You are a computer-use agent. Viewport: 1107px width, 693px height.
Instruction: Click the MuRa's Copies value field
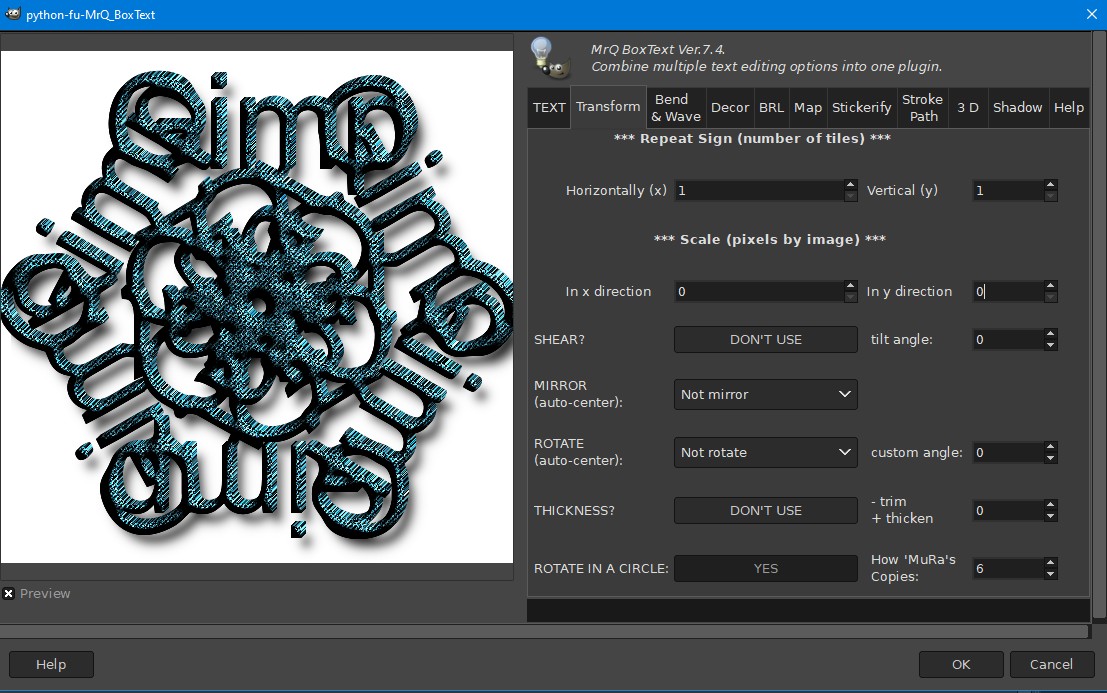coord(1007,568)
